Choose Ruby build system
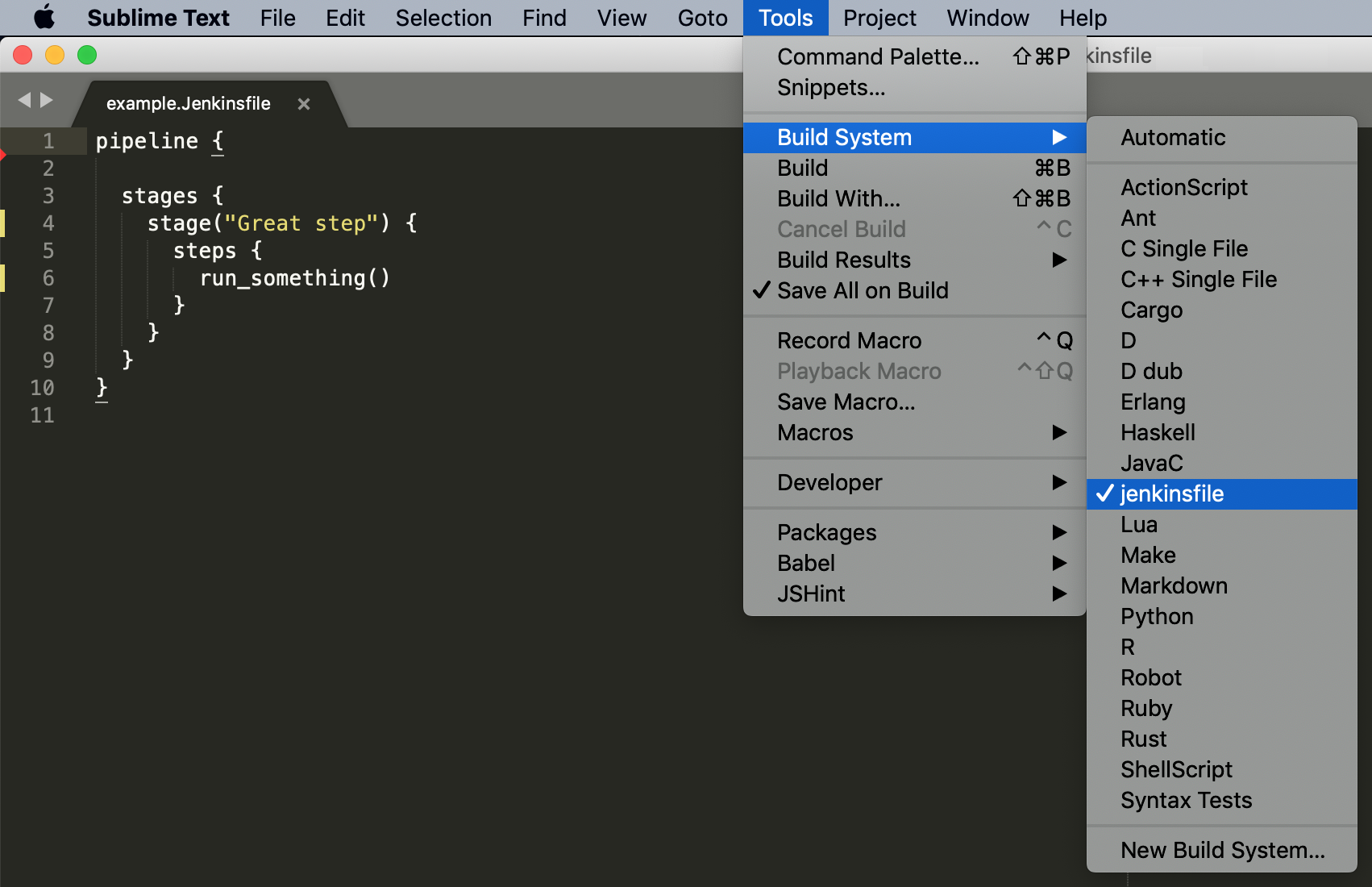Viewport: 1372px width, 887px height. [x=1222, y=708]
